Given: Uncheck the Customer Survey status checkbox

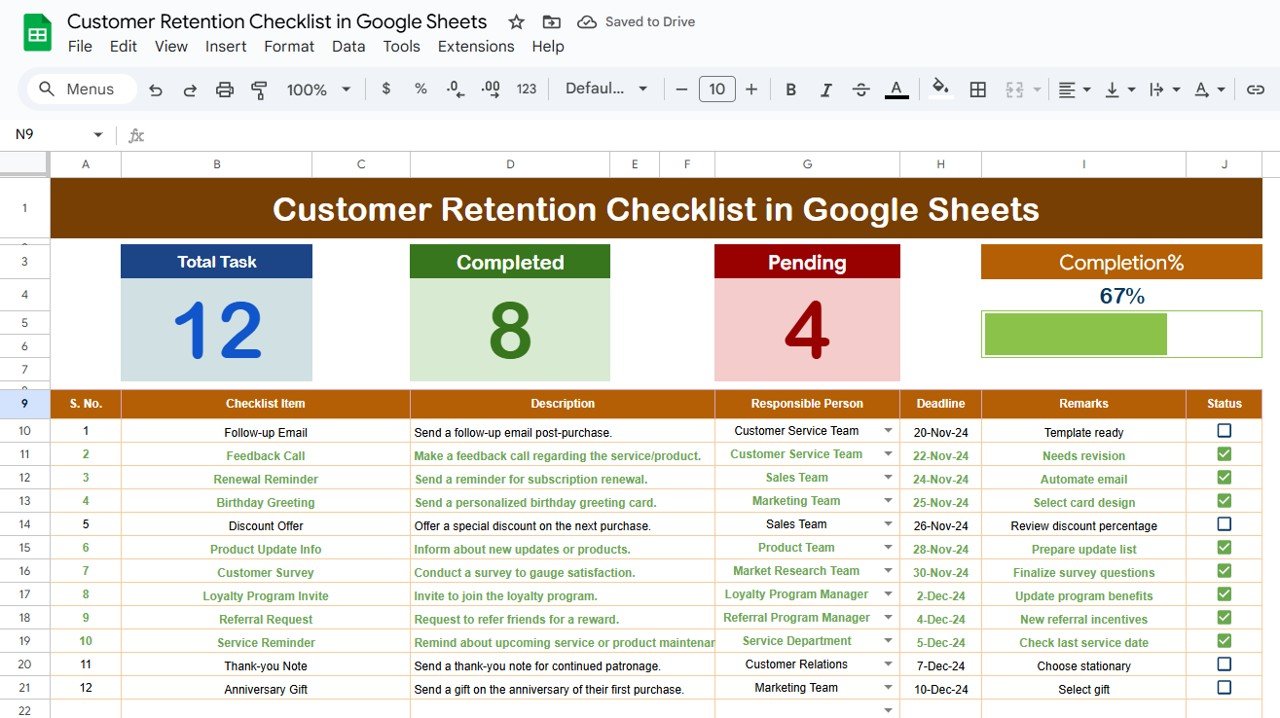Looking at the screenshot, I should tap(1224, 571).
